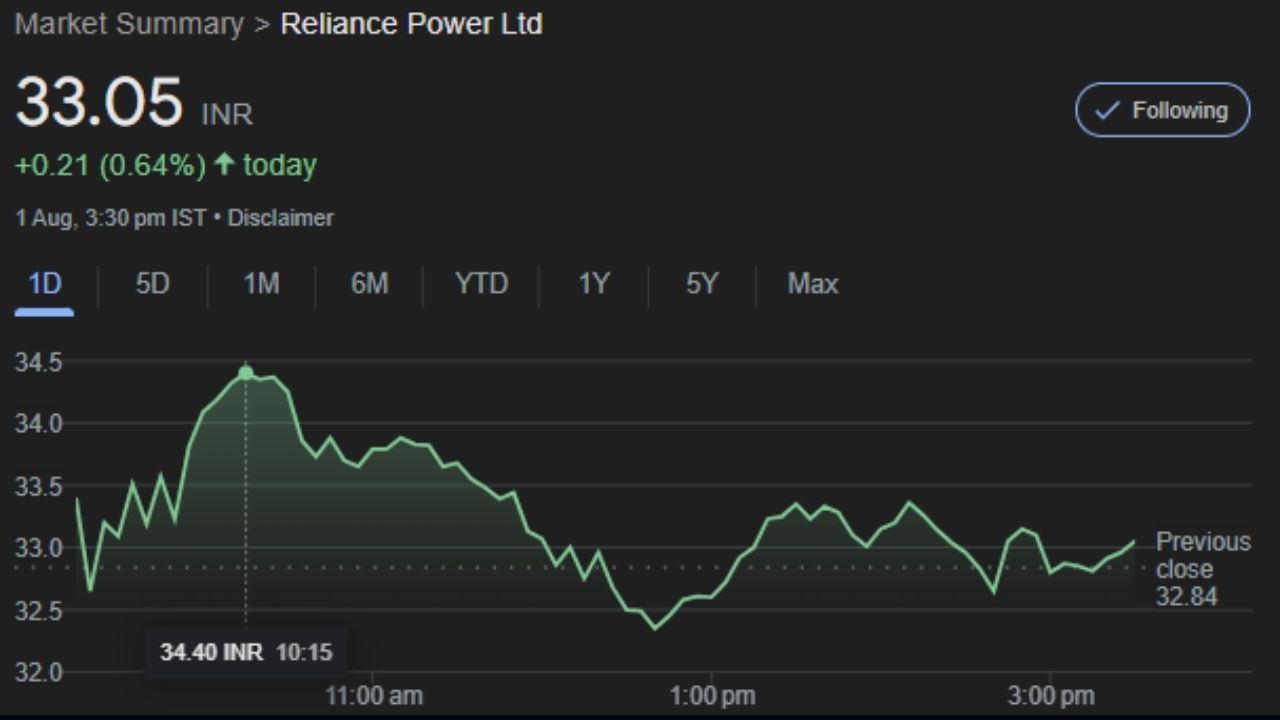Click the 34.5 y-axis label

pyautogui.click(x=38, y=362)
